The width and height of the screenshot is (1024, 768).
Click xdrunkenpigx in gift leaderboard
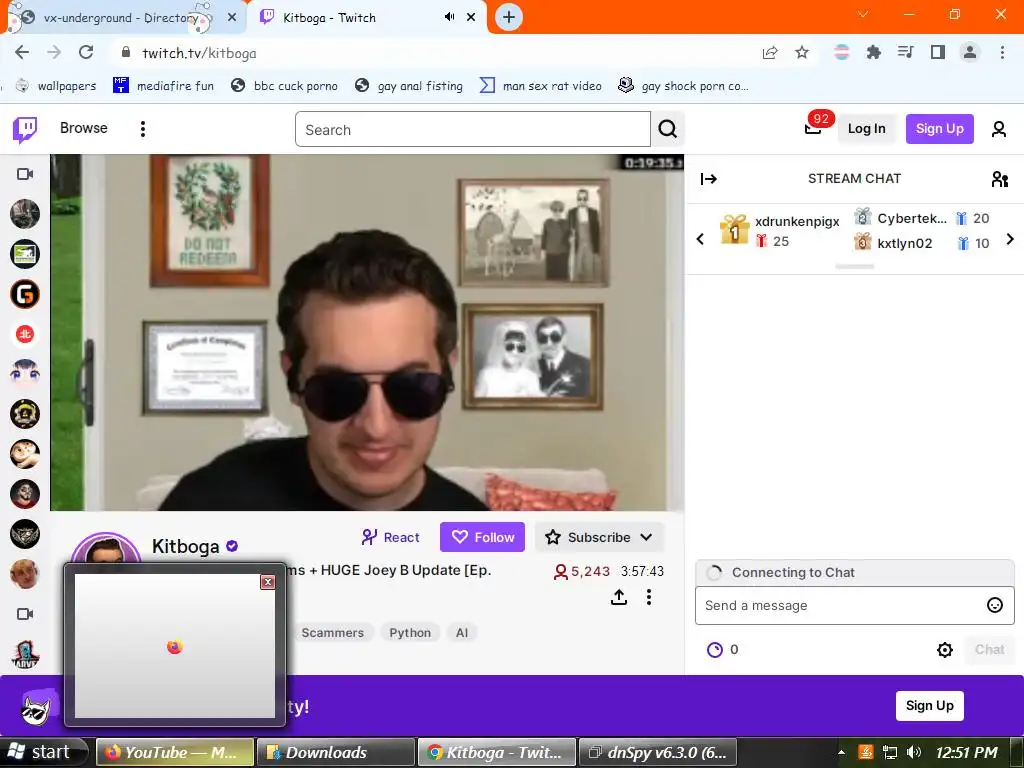(797, 221)
